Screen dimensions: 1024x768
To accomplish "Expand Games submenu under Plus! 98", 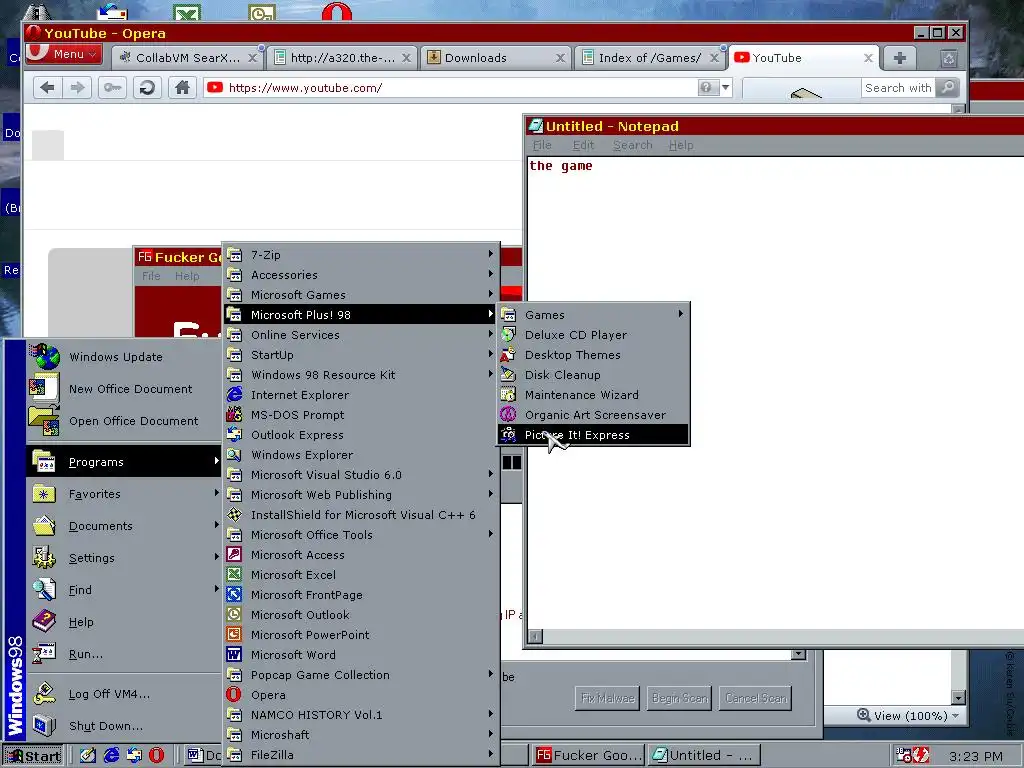I will [593, 315].
